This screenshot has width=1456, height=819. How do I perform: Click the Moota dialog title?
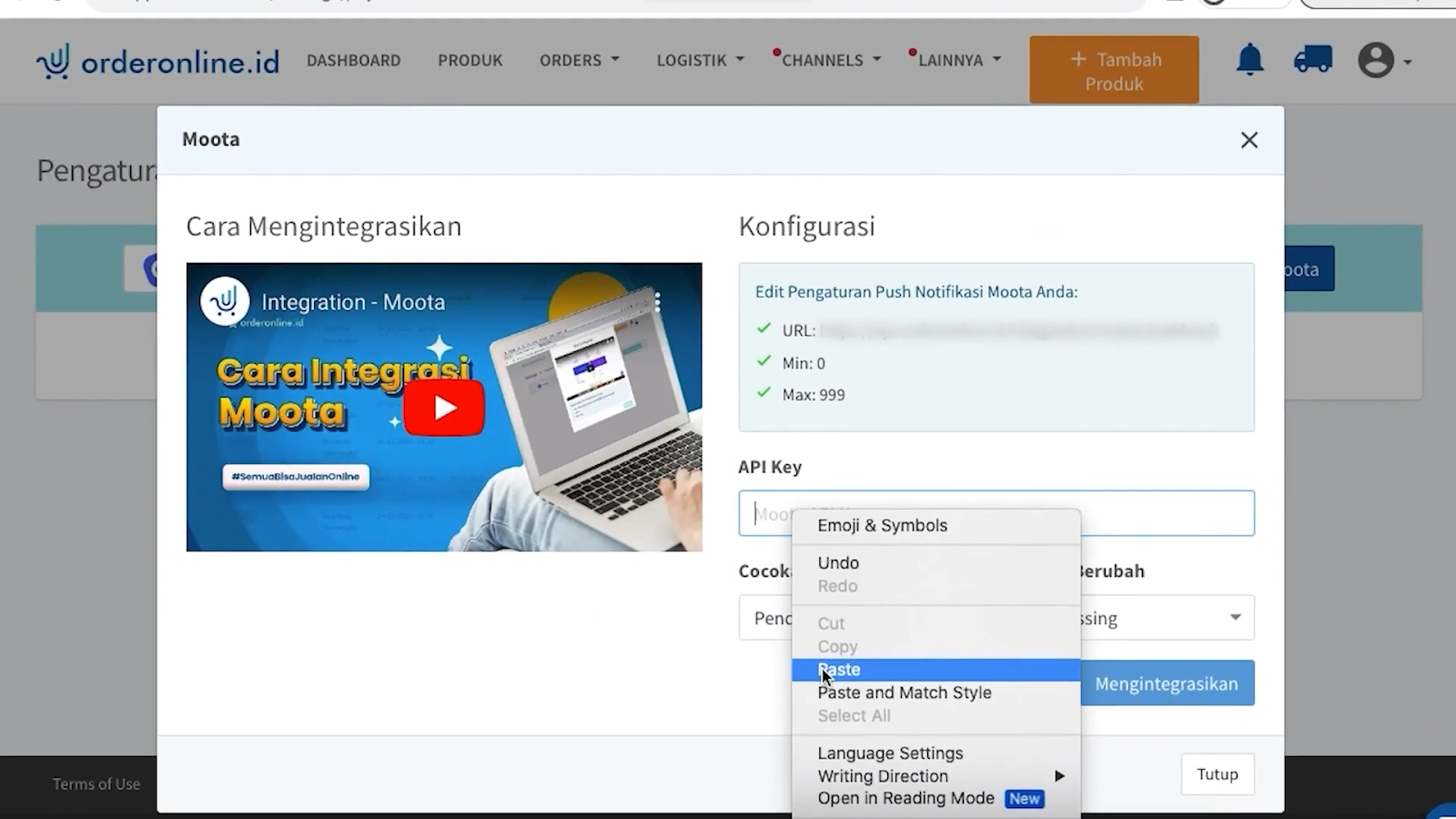coord(211,139)
